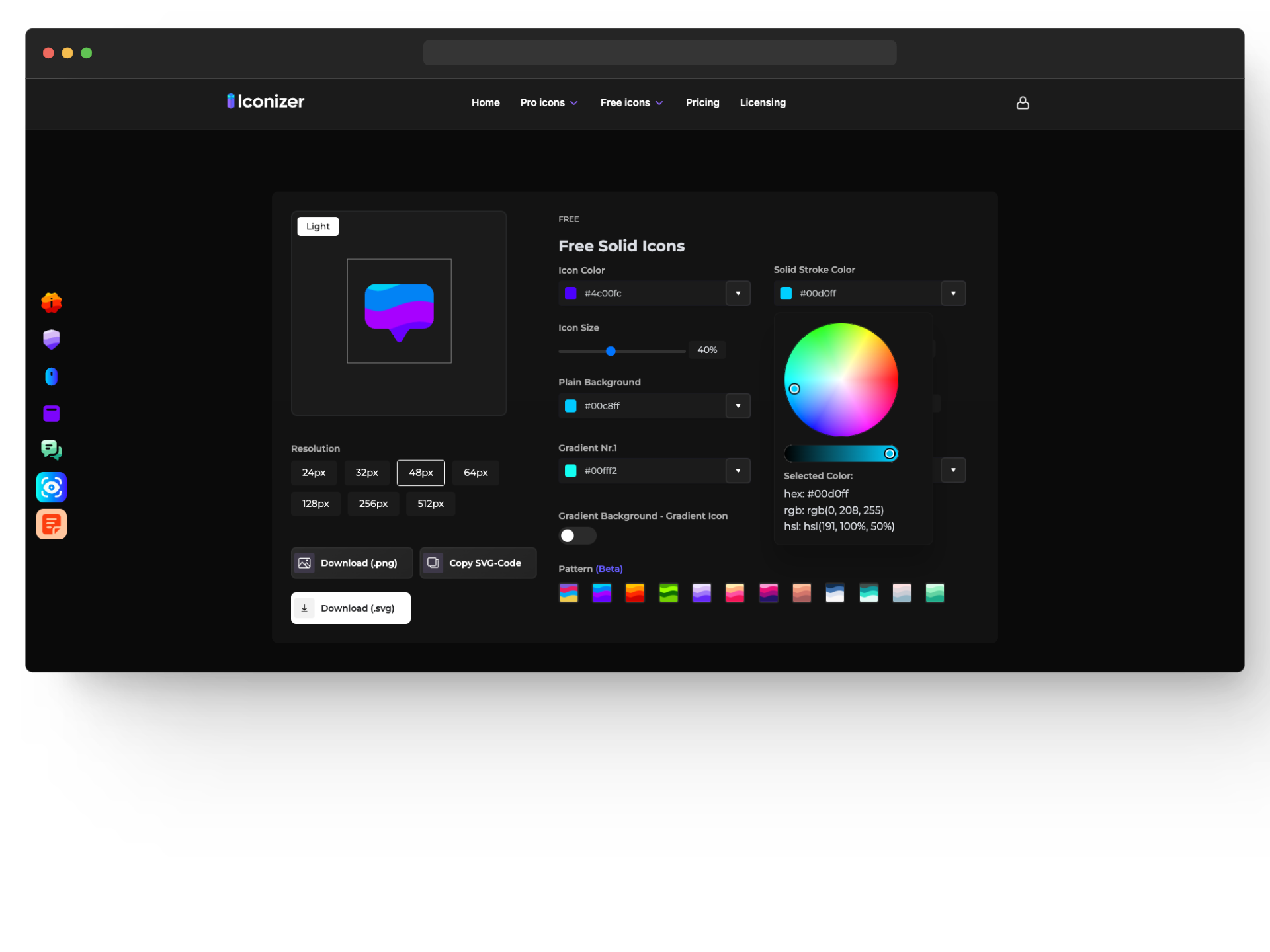Click the Iconizer logo
Viewport: 1270px width, 952px height.
click(265, 100)
